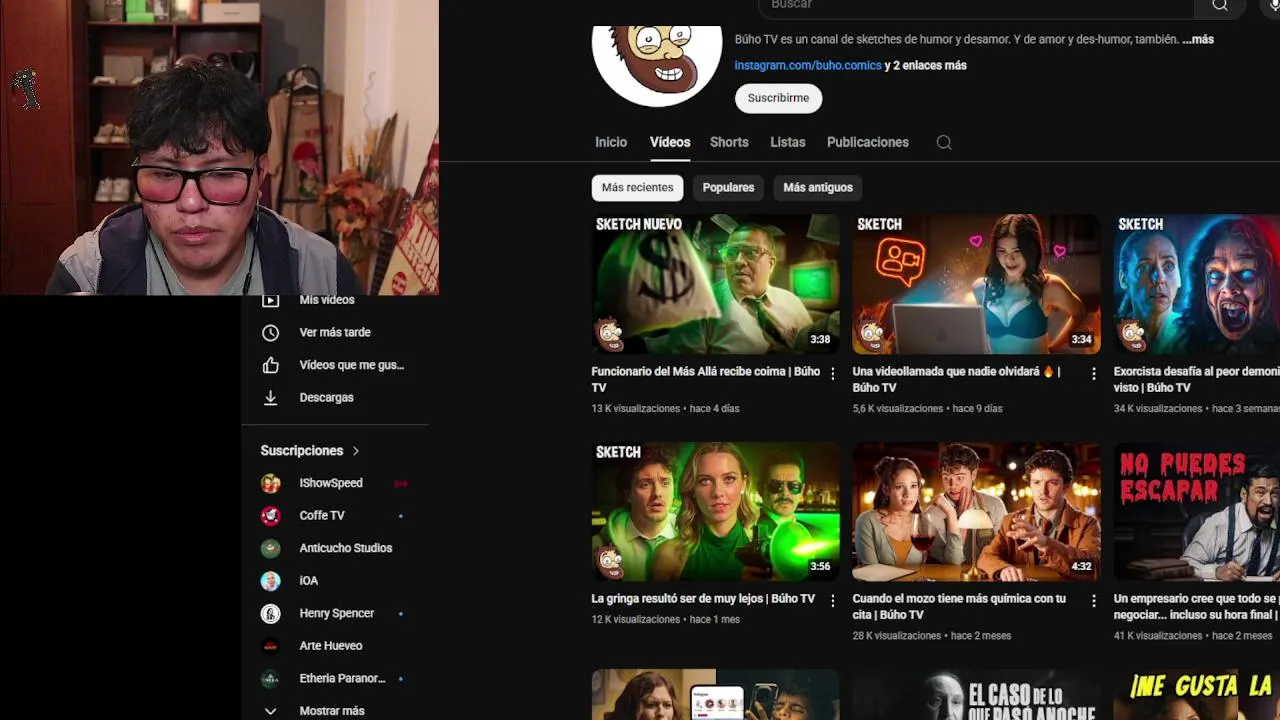Click IShowSpeed subscription name
The image size is (1280, 720).
point(331,483)
